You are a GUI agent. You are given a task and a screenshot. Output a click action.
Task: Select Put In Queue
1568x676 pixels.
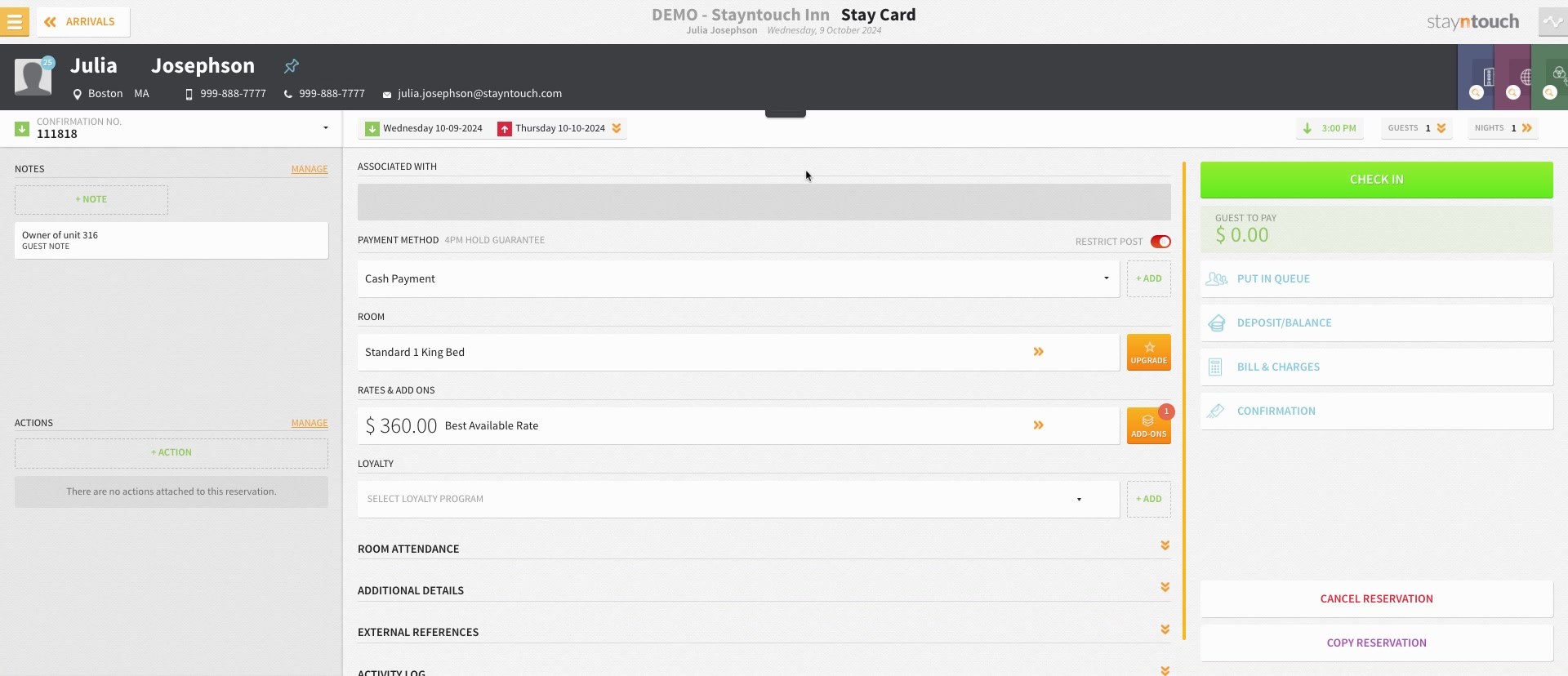[1377, 279]
